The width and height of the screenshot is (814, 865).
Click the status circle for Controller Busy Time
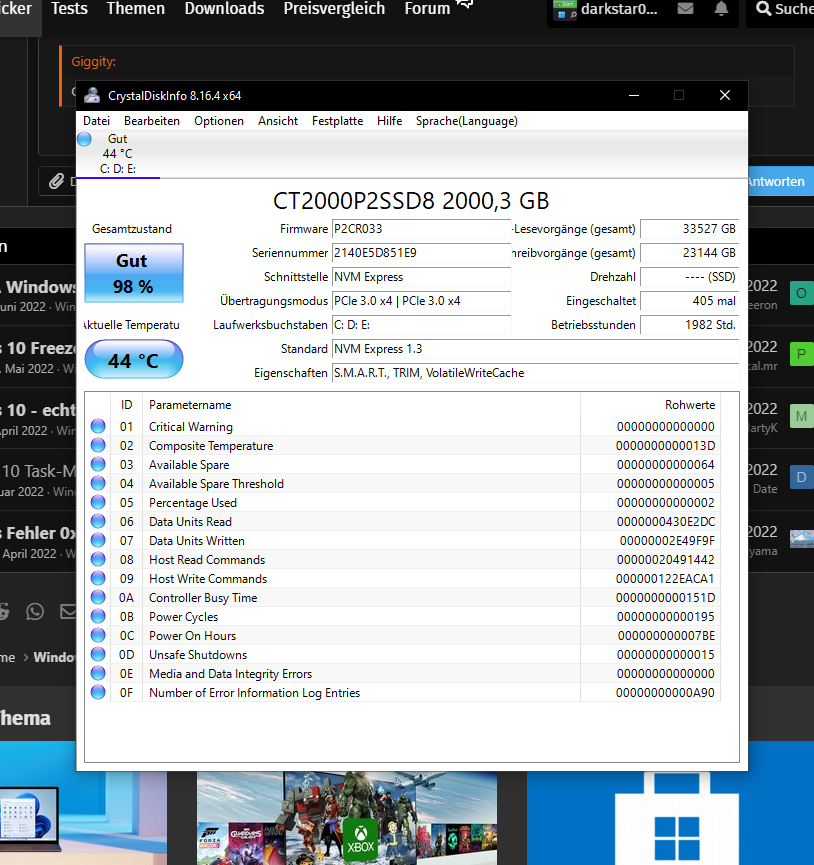(x=98, y=597)
